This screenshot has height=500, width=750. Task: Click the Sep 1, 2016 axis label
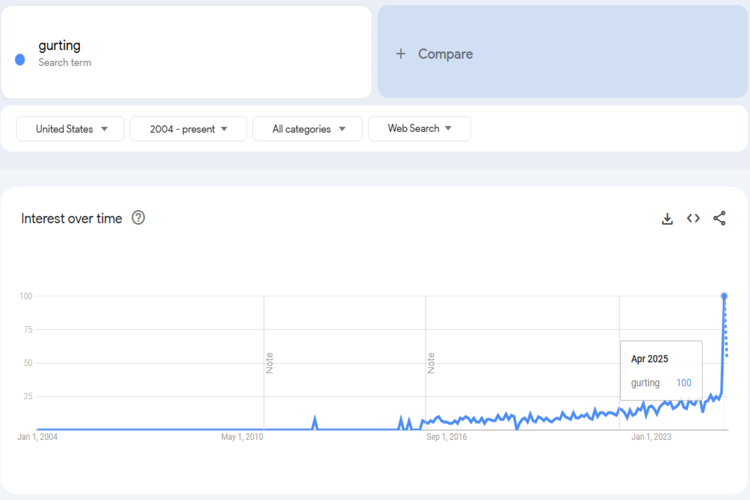(447, 437)
